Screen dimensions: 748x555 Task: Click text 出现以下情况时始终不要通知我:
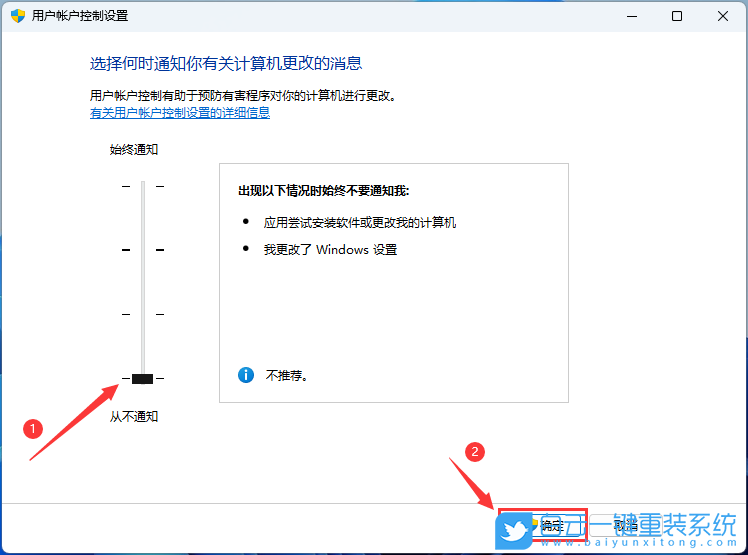click(x=323, y=191)
